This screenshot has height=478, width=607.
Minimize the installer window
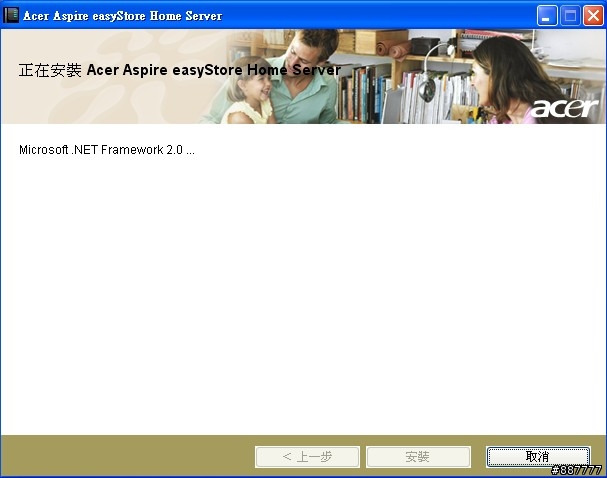pyautogui.click(x=547, y=16)
